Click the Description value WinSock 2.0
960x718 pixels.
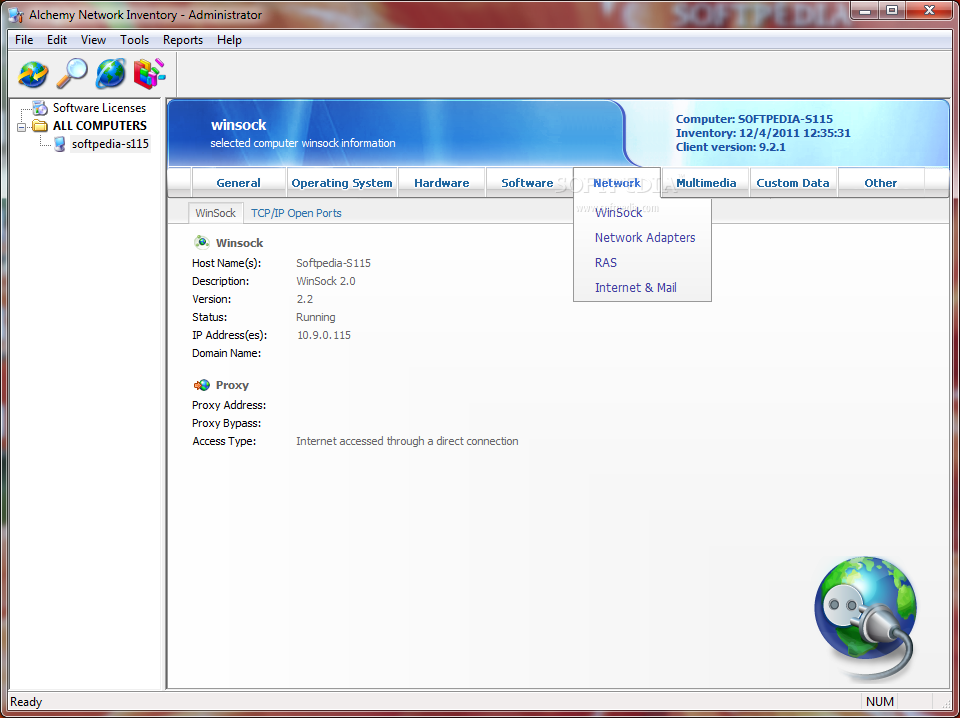pyautogui.click(x=326, y=282)
